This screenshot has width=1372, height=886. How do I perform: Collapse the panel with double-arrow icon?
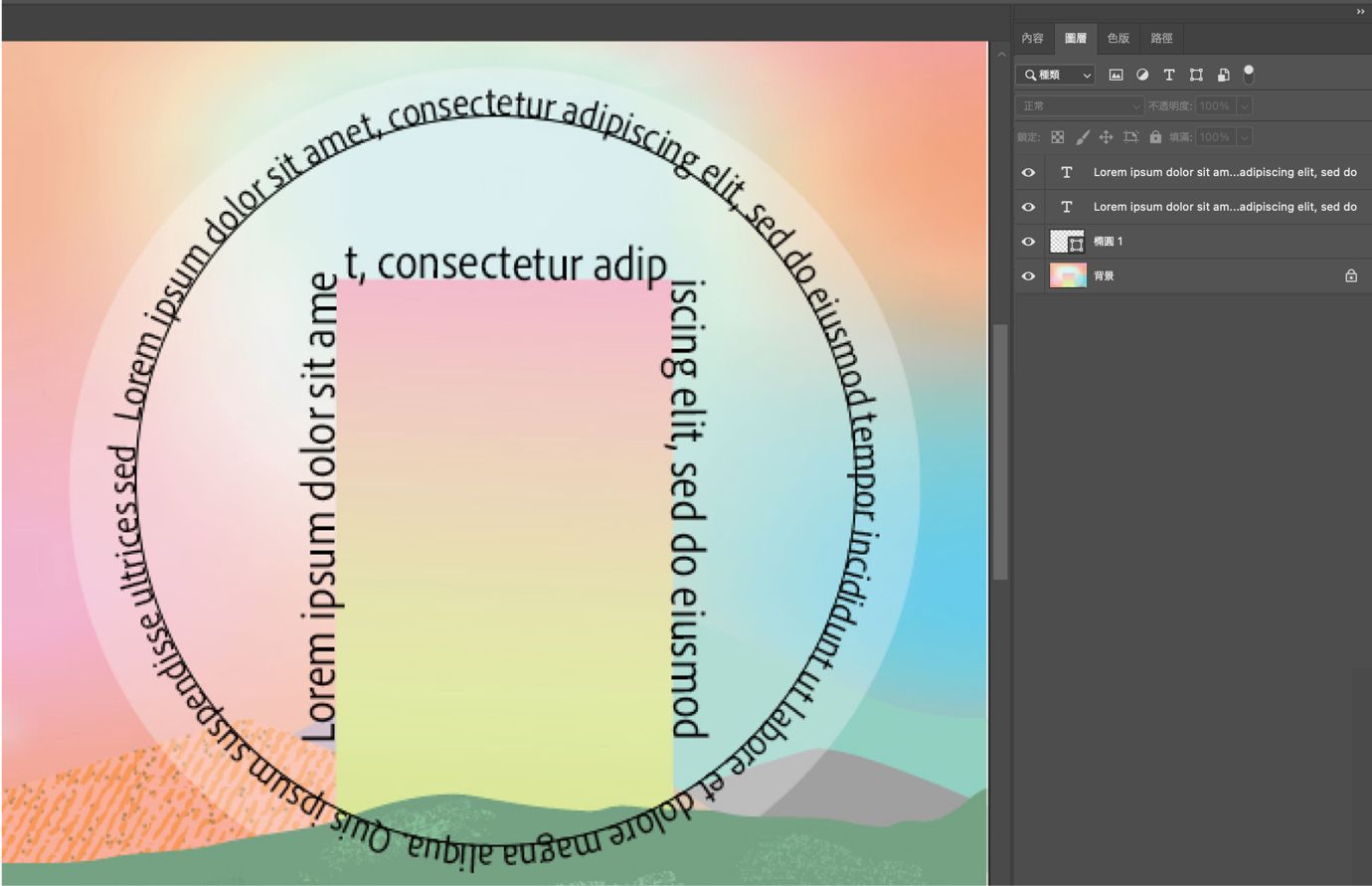(x=1361, y=12)
